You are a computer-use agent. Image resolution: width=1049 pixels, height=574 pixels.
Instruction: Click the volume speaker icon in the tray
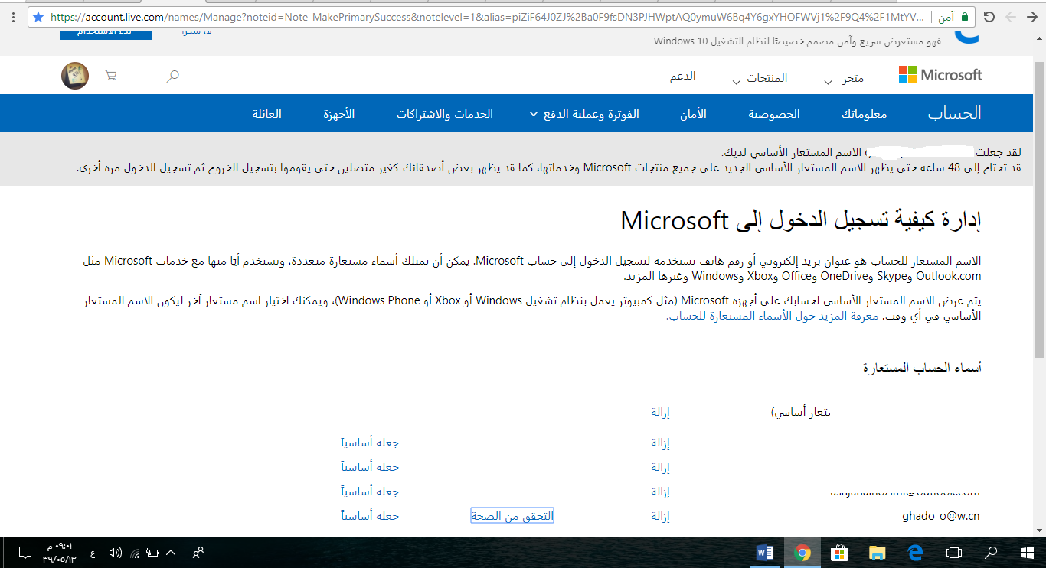click(116, 553)
